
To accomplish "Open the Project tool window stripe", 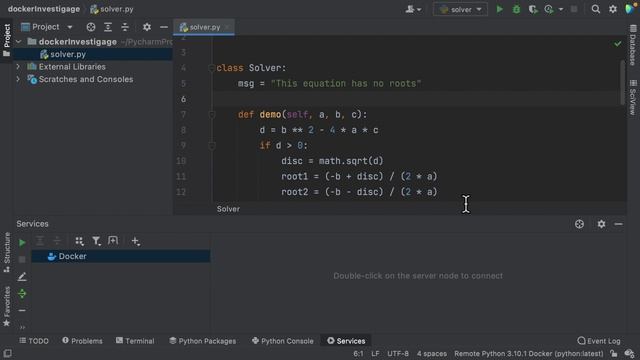I will click(7, 40).
